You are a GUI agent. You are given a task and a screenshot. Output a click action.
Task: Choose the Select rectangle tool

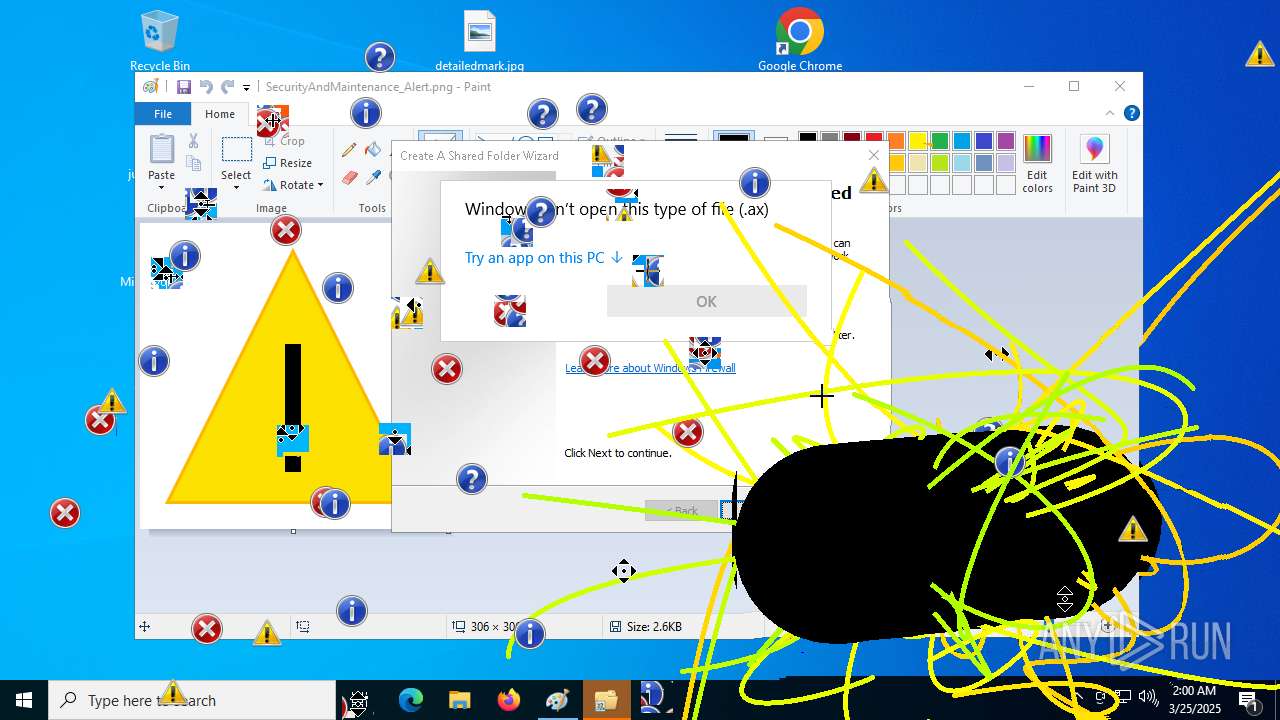pyautogui.click(x=236, y=150)
